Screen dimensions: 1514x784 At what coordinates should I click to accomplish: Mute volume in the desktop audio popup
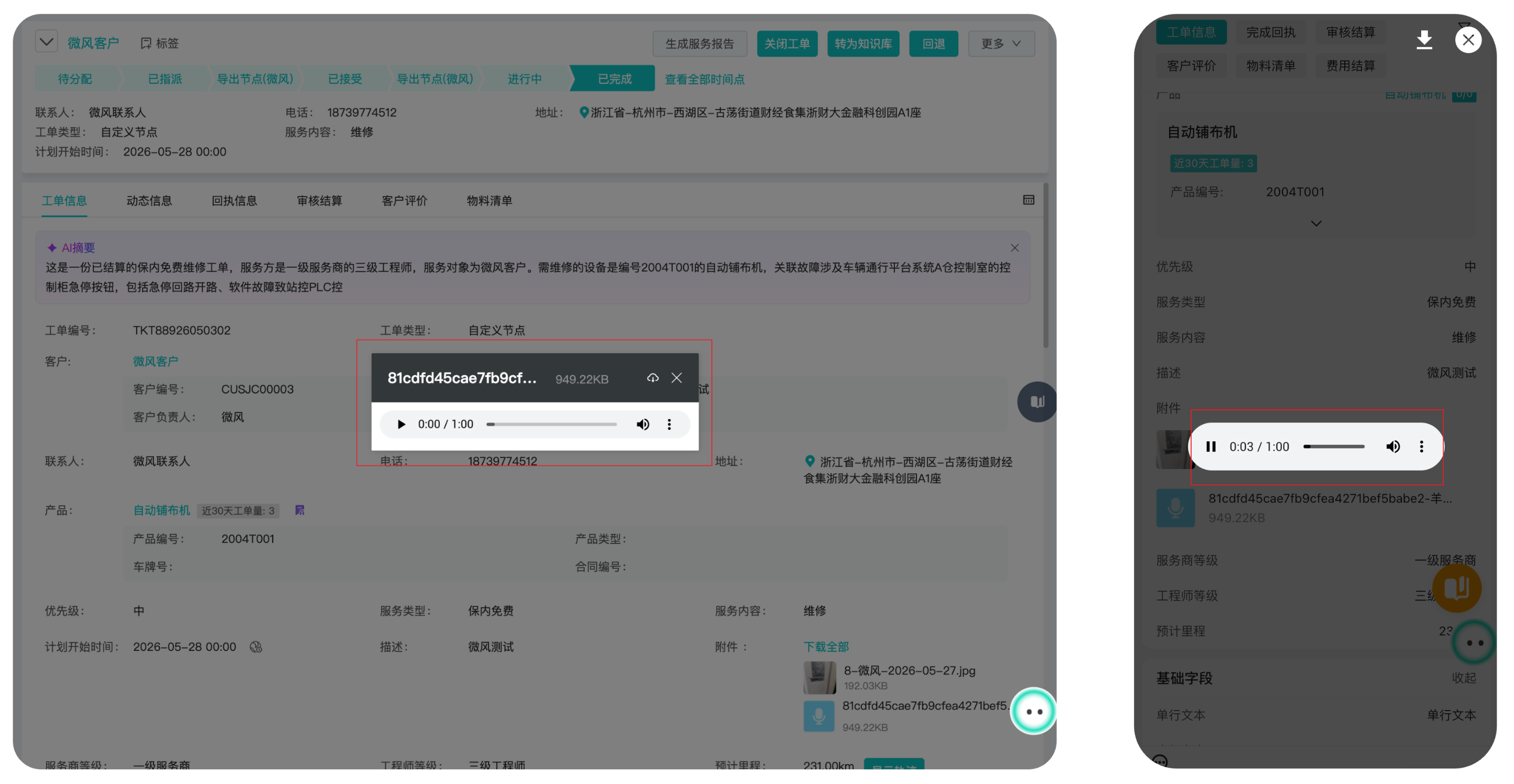pyautogui.click(x=643, y=424)
